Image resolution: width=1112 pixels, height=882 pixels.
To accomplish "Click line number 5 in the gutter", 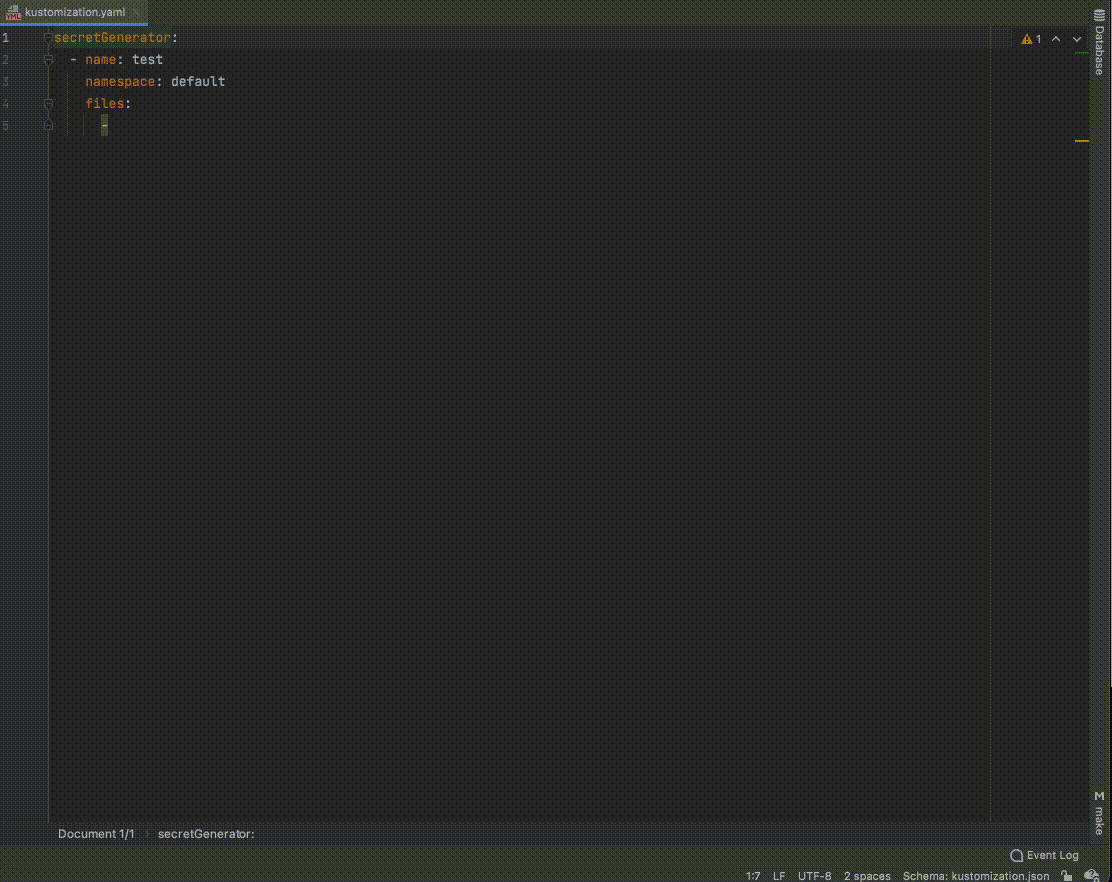I will tap(6, 125).
